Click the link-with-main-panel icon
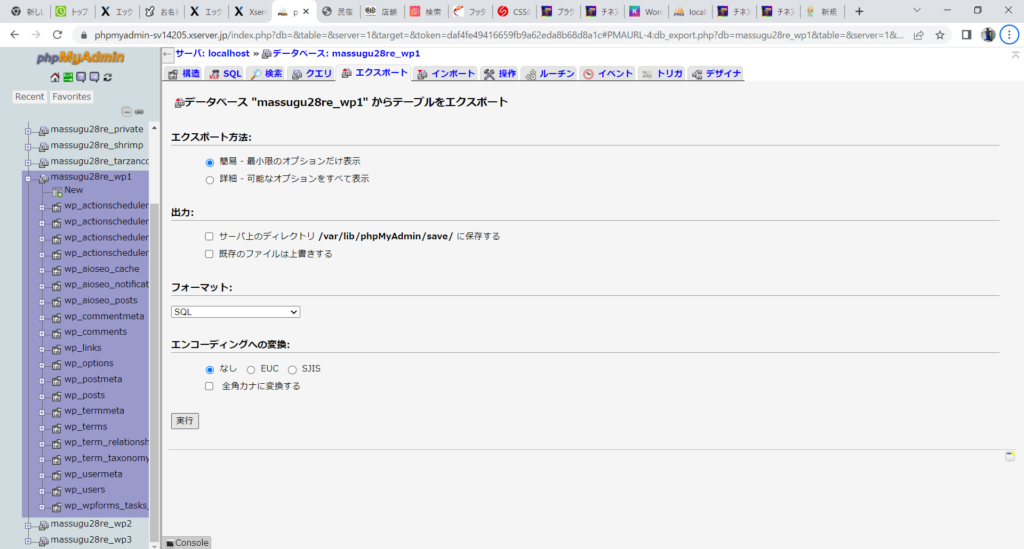The image size is (1024, 549). 139,112
